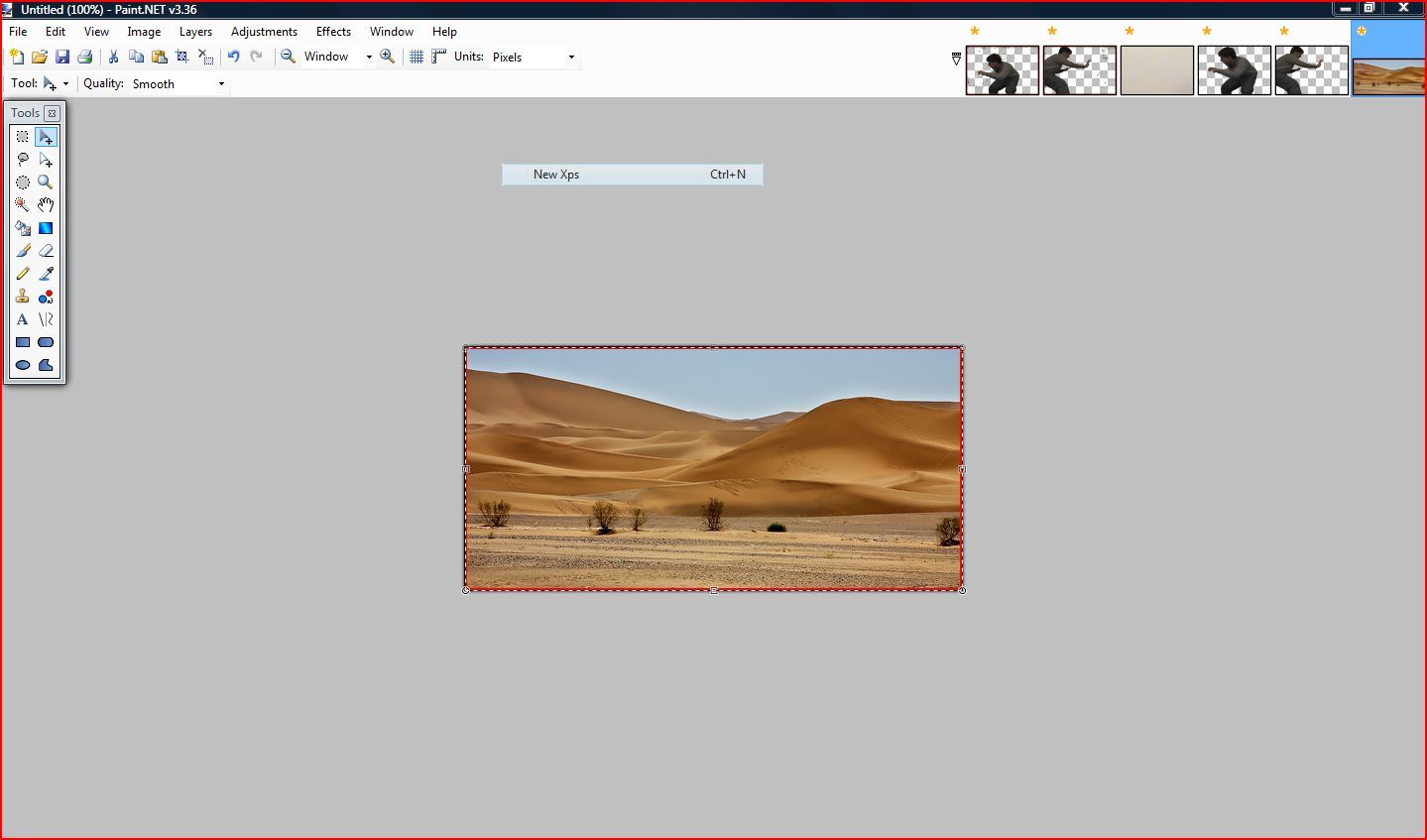Toggle the Recolor tool
Viewport: 1427px width, 840px height.
[46, 296]
